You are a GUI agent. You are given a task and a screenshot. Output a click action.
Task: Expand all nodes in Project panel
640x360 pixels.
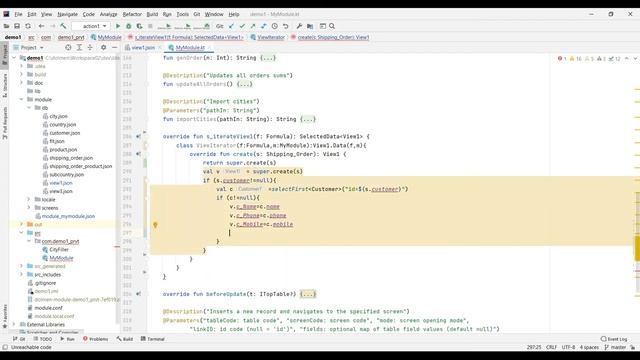point(79,47)
